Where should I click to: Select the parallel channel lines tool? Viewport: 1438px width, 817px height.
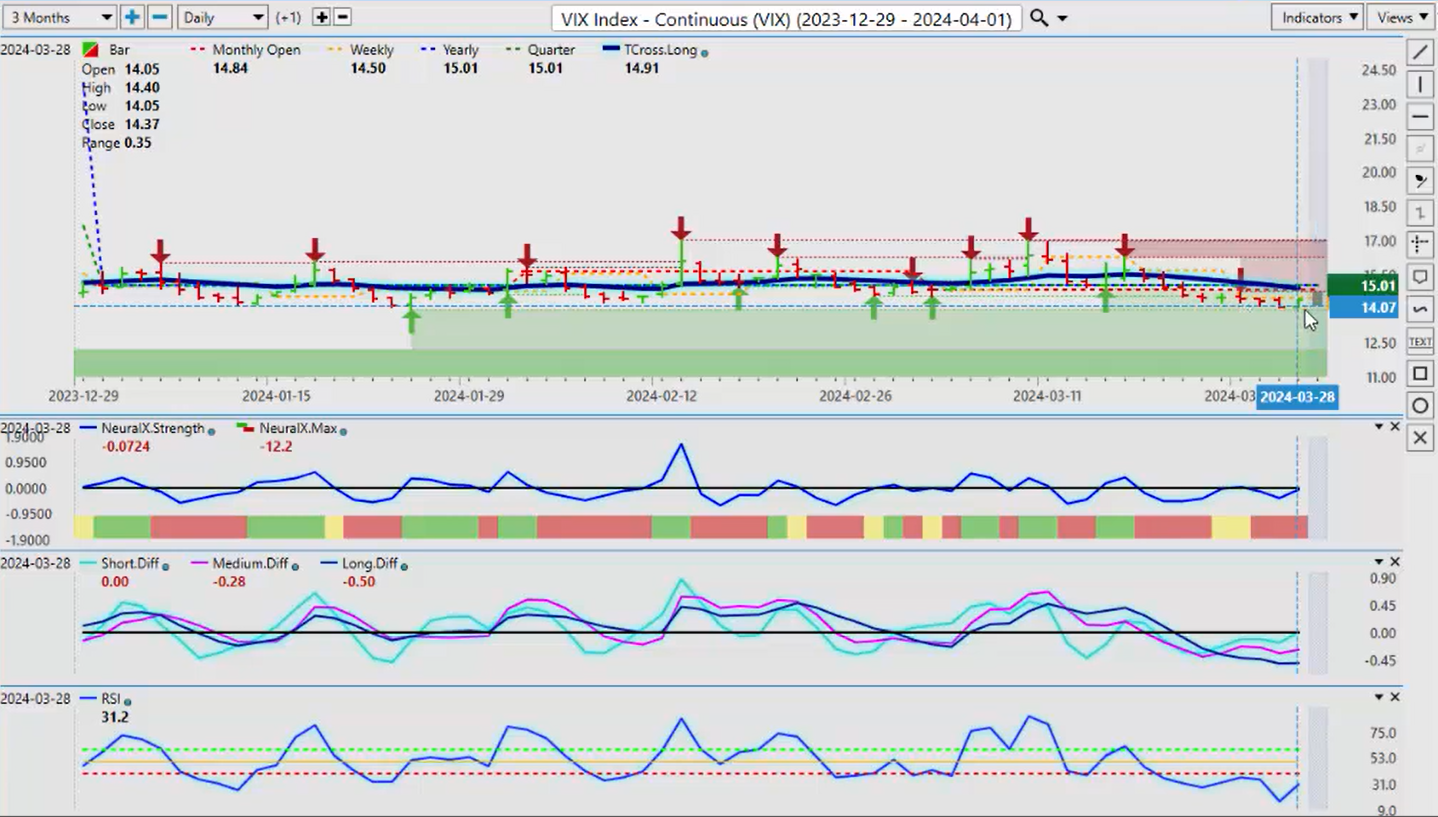click(x=1420, y=148)
